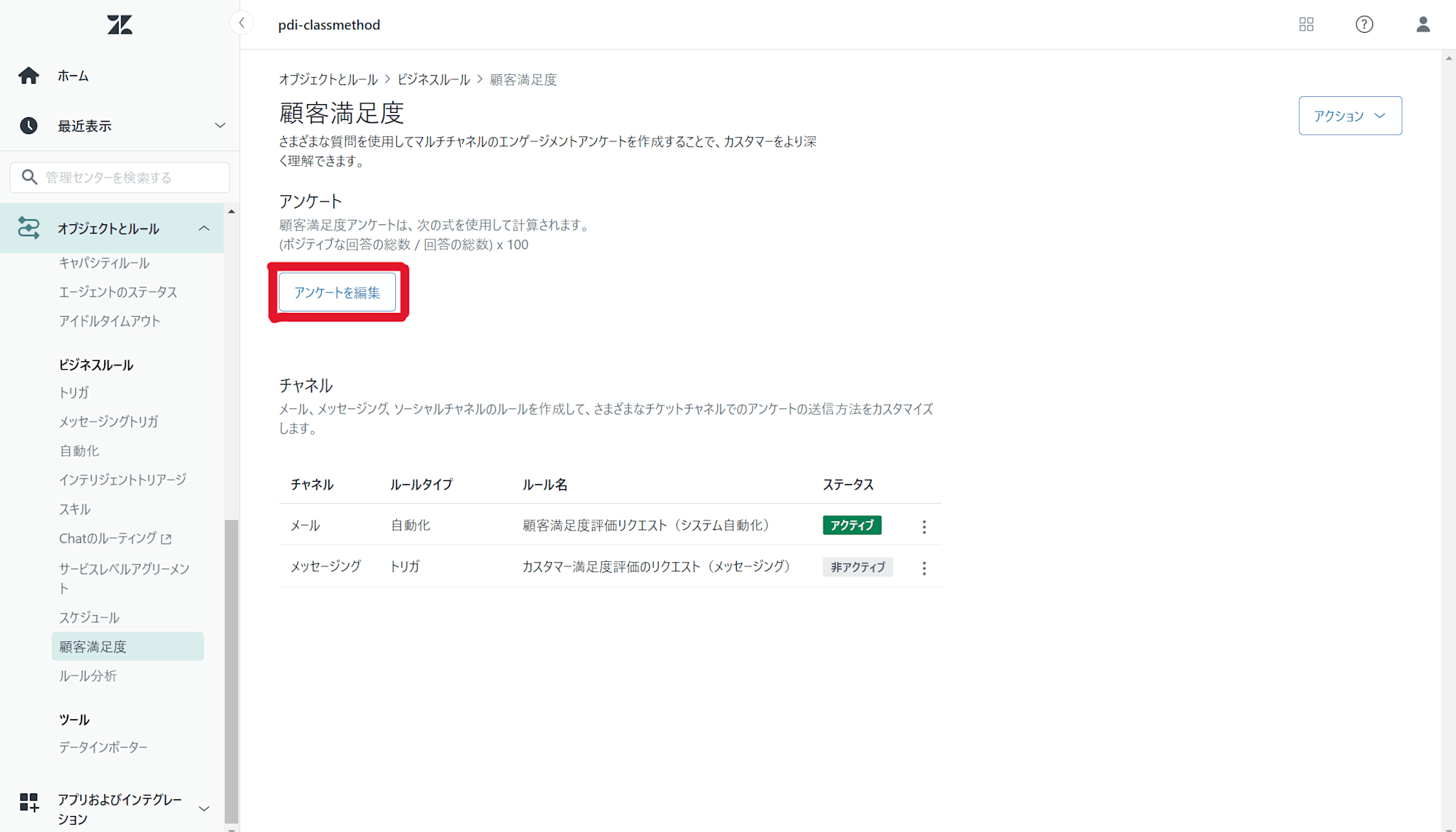Click the メール channel cell

click(x=305, y=525)
